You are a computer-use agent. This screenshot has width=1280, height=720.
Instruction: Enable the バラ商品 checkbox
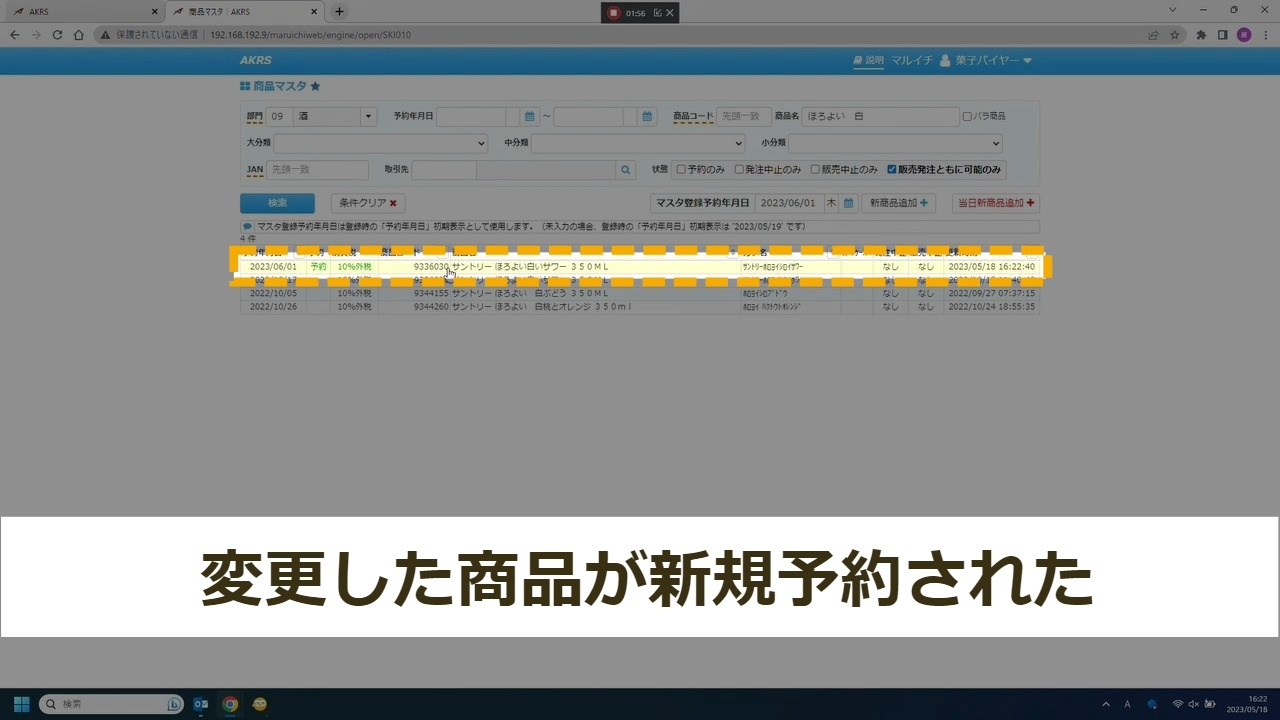point(967,117)
